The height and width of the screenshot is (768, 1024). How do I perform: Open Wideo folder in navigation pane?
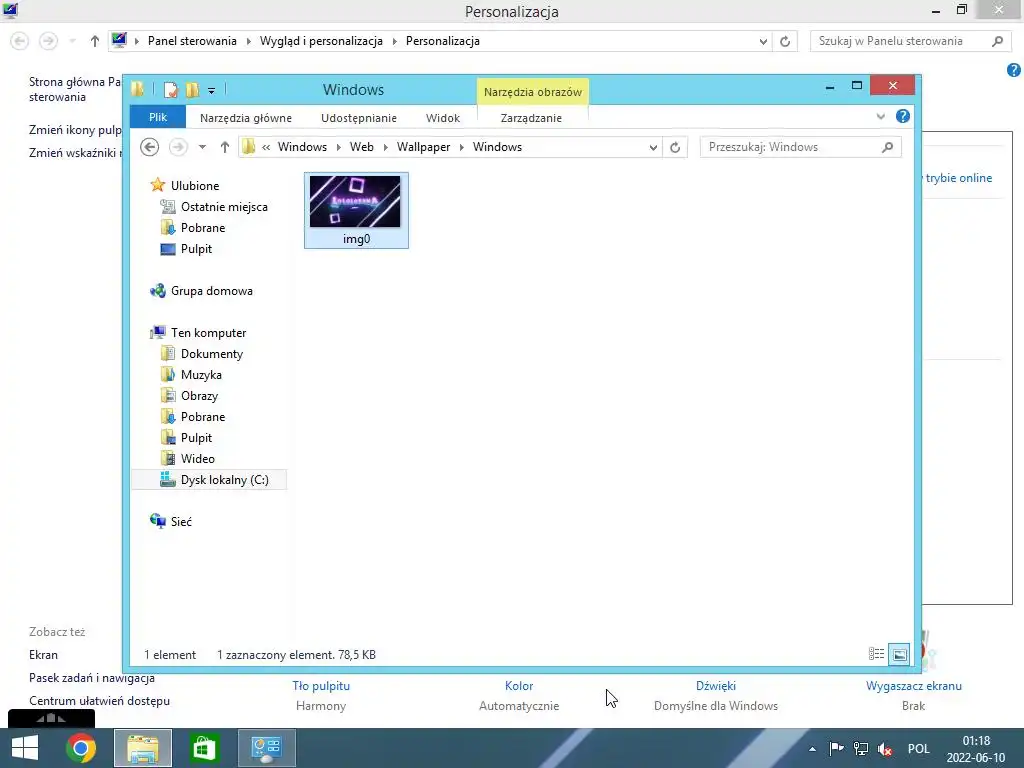pos(197,458)
